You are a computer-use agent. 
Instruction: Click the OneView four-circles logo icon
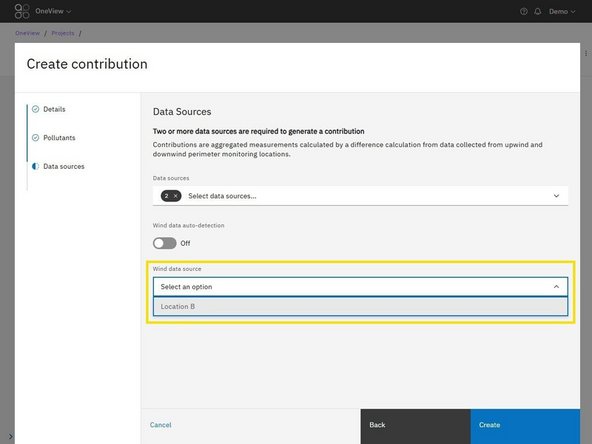pos(22,11)
